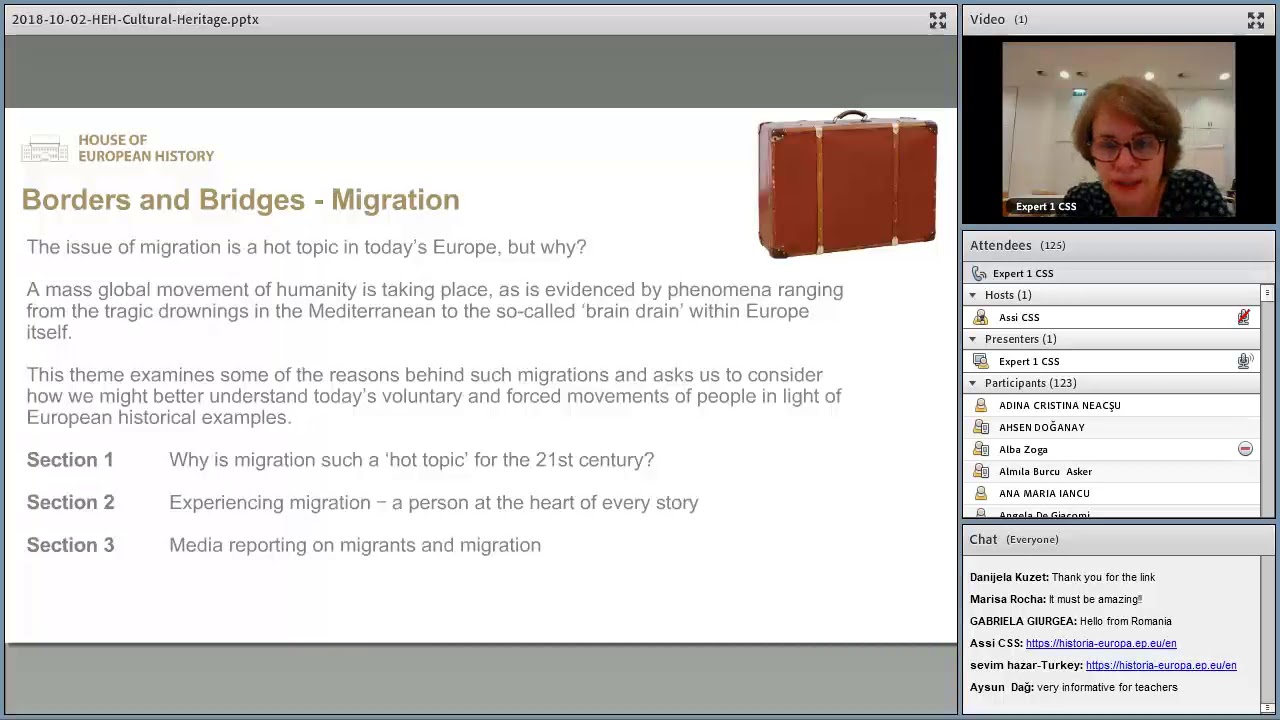Select presenter Expert 1 CSS in the list
1280x720 pixels.
coord(1111,361)
